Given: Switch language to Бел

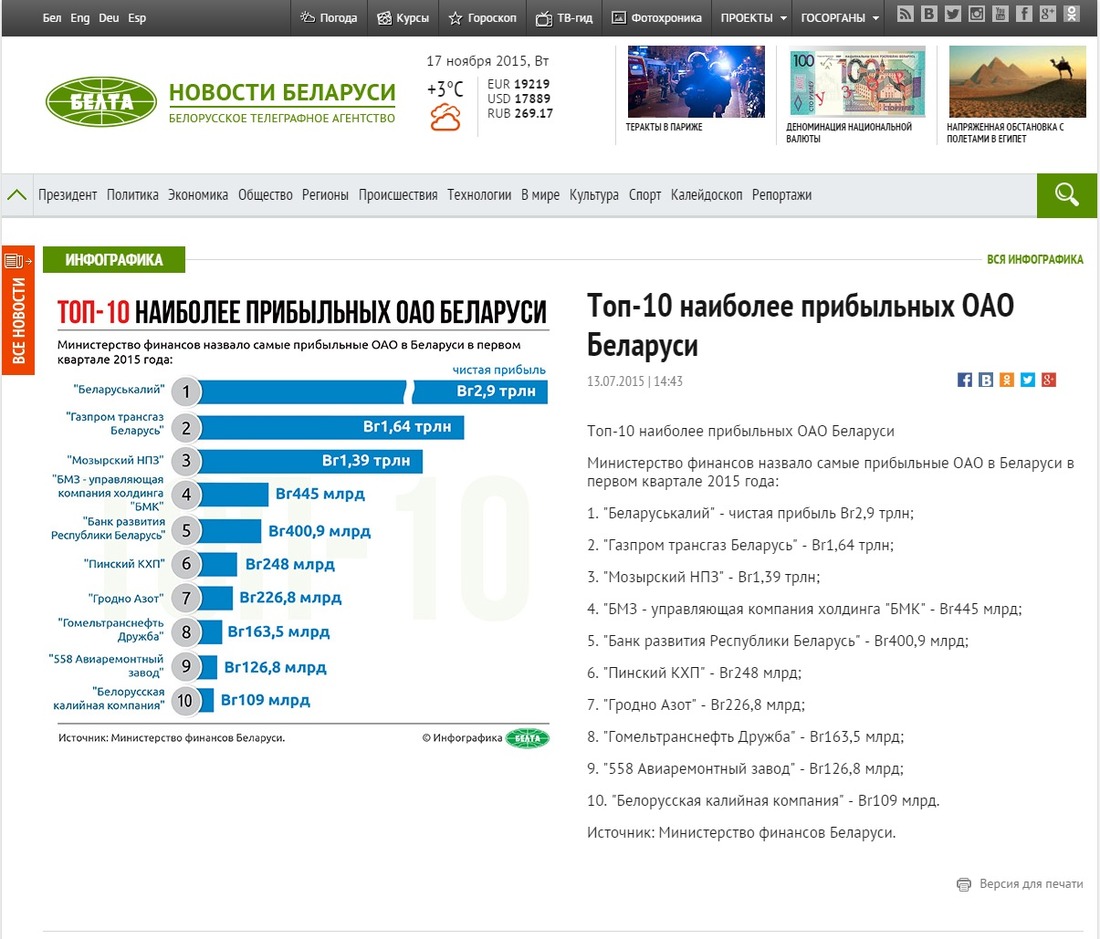Looking at the screenshot, I should coord(52,18).
